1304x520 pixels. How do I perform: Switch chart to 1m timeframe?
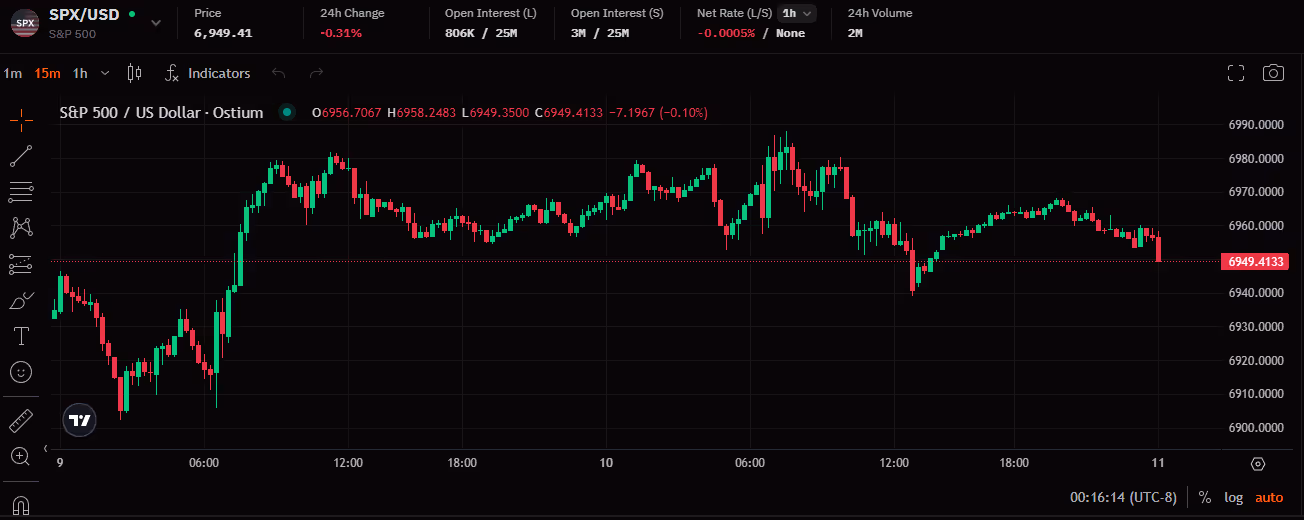click(13, 73)
